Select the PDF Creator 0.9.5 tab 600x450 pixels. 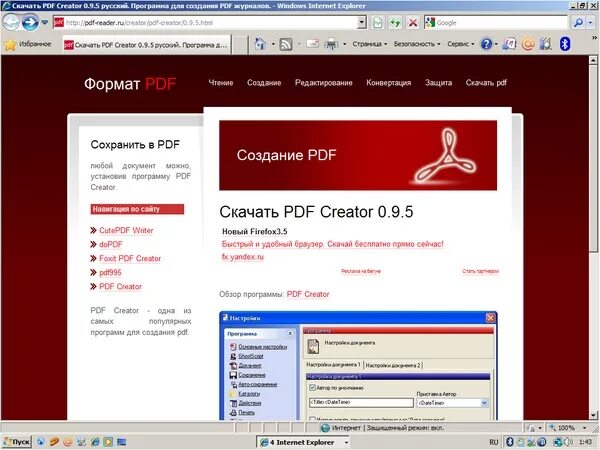(x=147, y=45)
